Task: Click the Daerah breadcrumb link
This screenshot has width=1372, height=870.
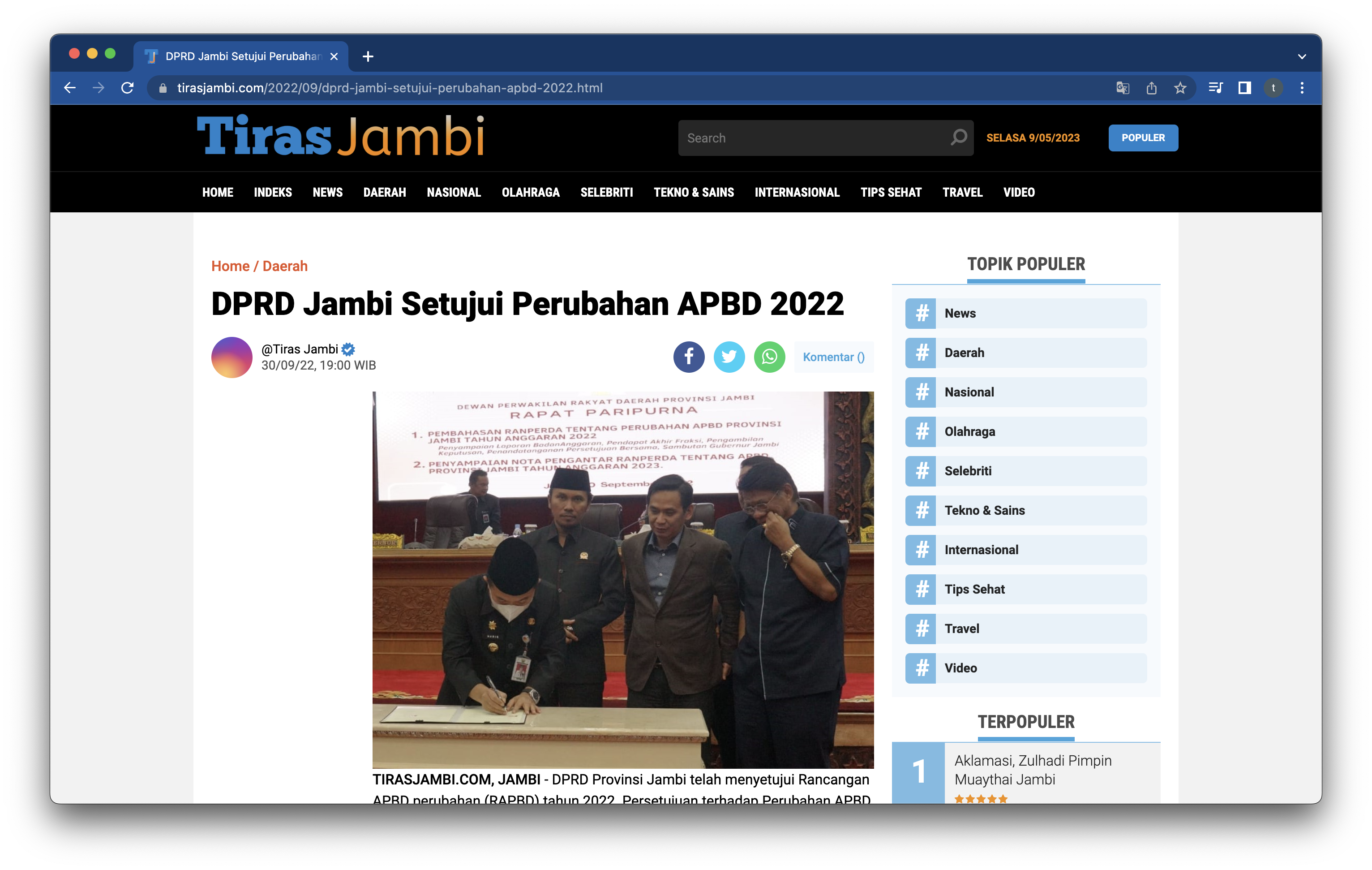Action: (285, 266)
